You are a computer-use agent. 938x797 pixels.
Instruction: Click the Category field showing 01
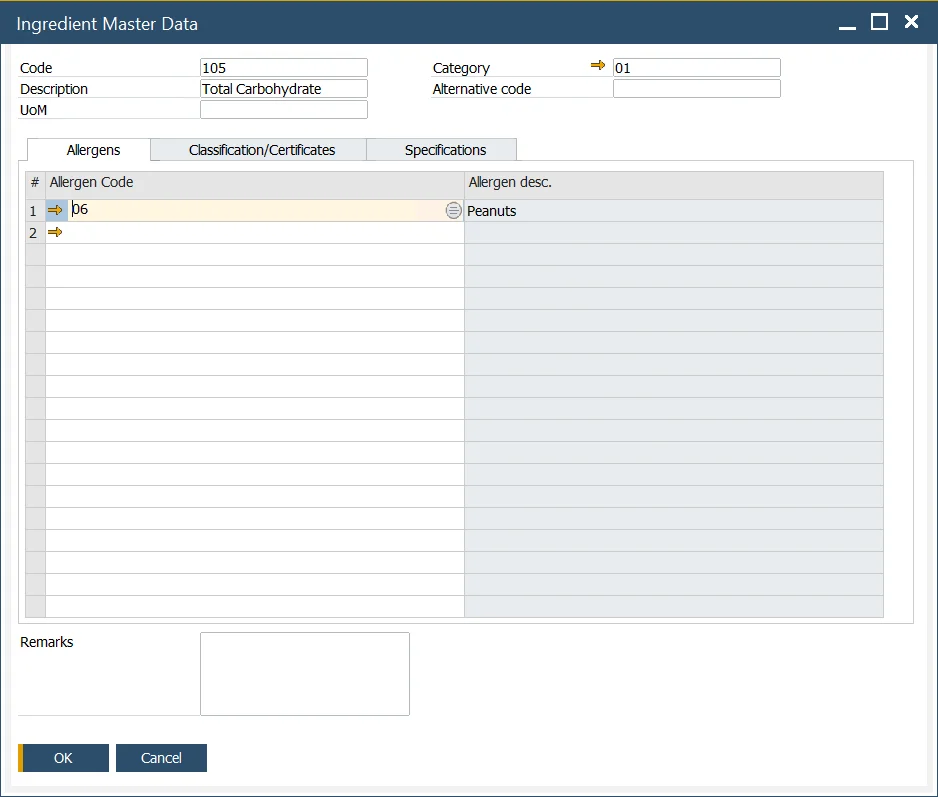click(x=696, y=68)
